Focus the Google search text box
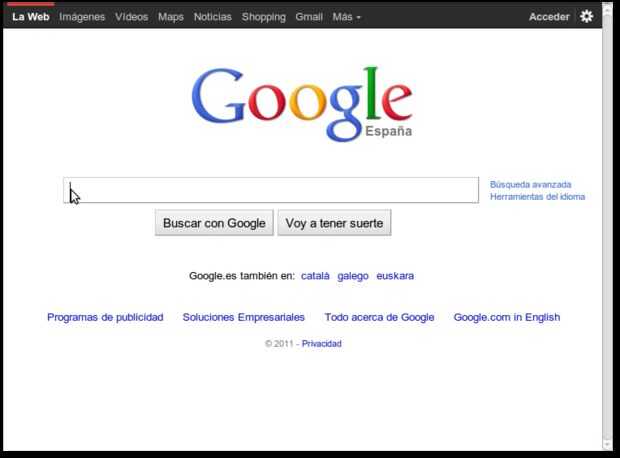 pos(271,190)
